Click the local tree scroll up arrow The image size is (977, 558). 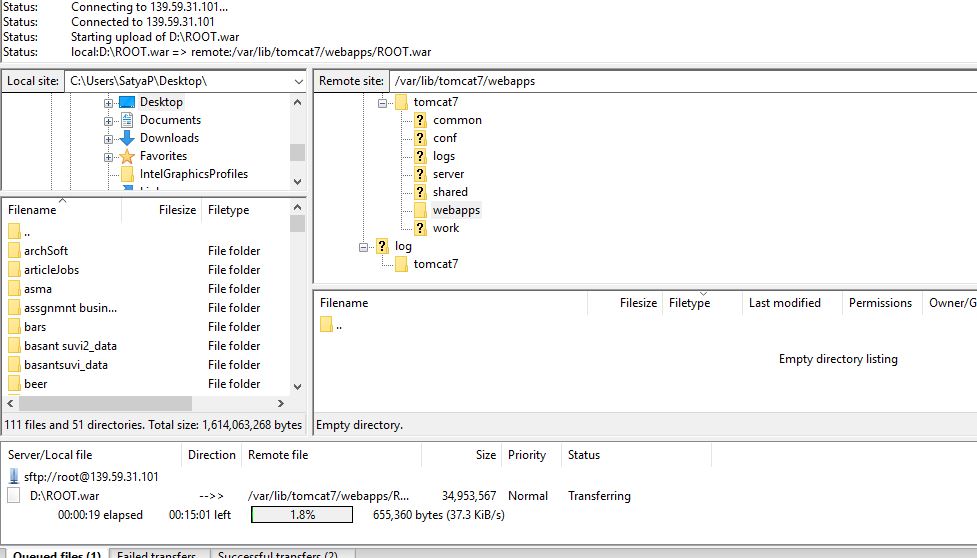tap(297, 102)
